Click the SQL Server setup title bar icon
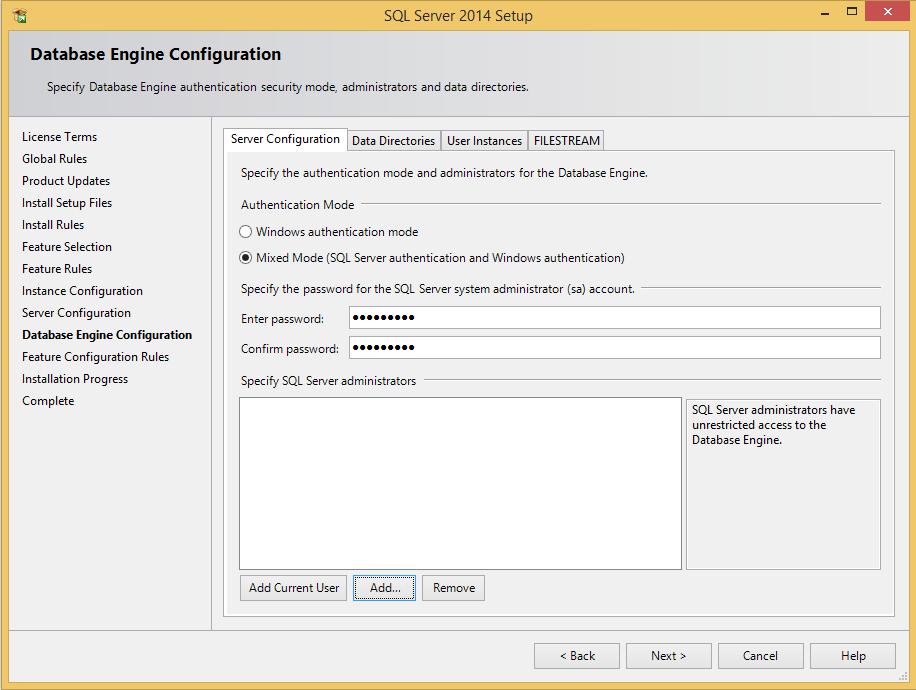 click(19, 15)
